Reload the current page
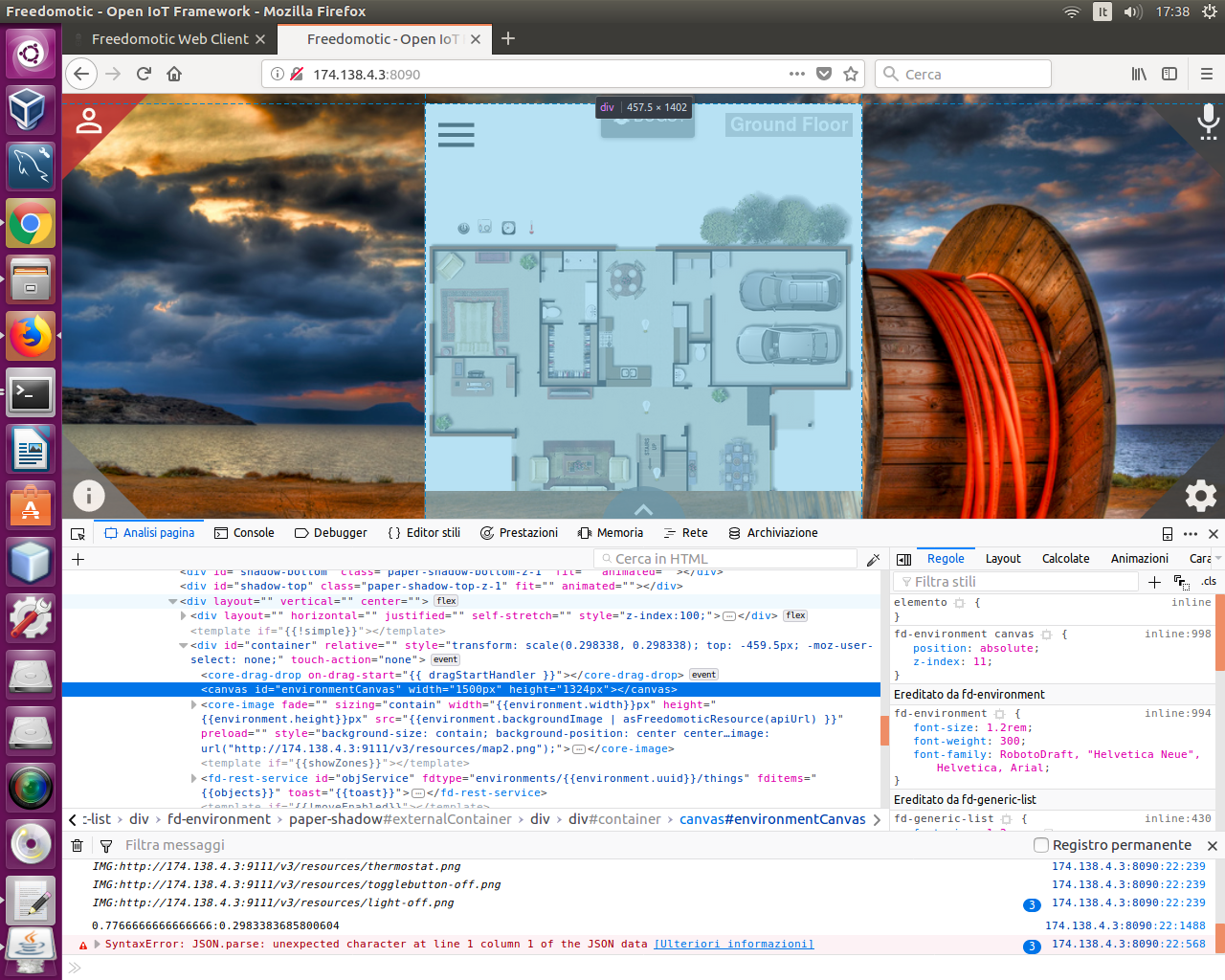 (144, 74)
